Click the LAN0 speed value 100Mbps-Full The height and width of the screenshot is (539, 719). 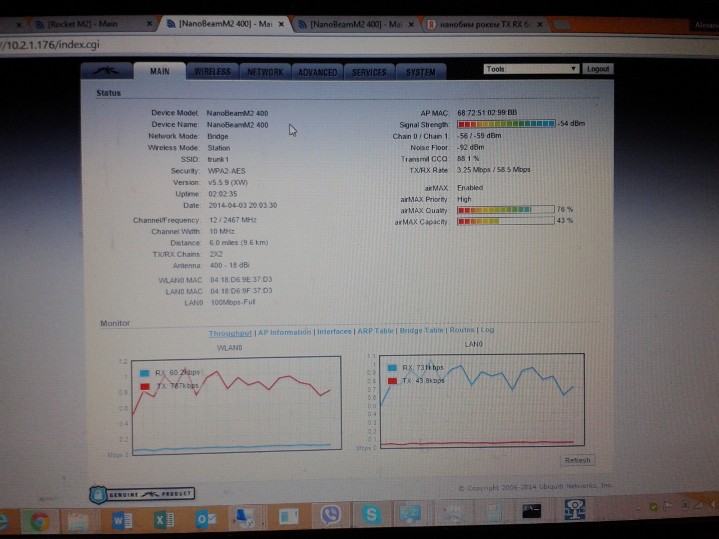[233, 302]
